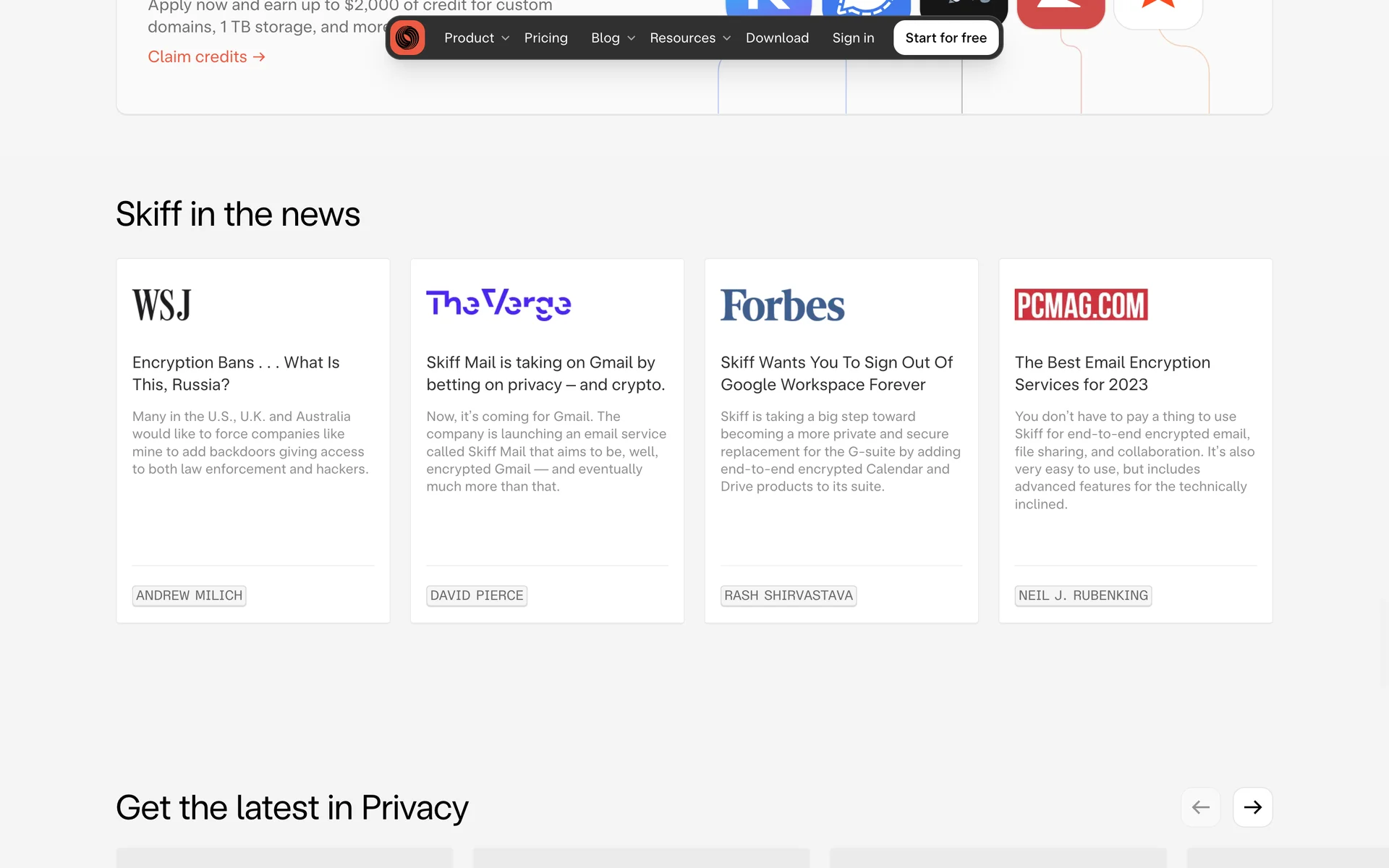Click The Verge logo
Image resolution: width=1389 pixels, height=868 pixels.
pyautogui.click(x=498, y=305)
